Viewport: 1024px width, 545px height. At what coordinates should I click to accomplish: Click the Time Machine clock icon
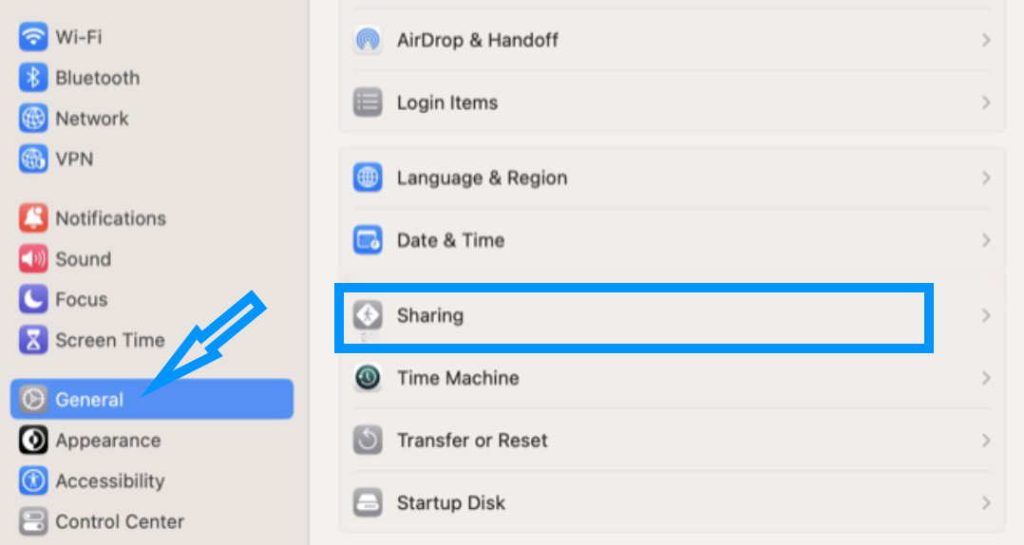pos(368,377)
